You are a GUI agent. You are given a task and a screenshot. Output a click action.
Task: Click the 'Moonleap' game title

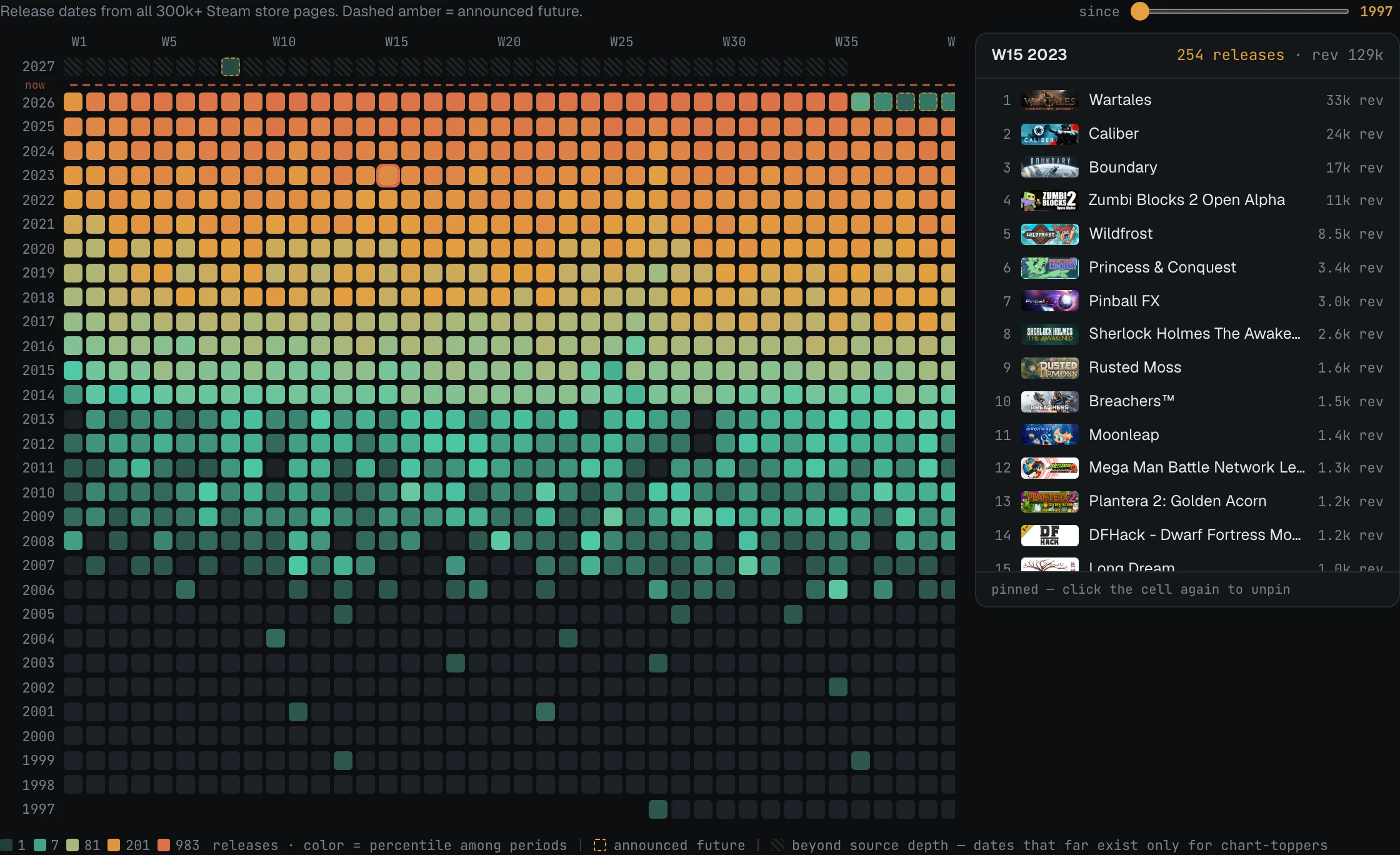(1124, 435)
